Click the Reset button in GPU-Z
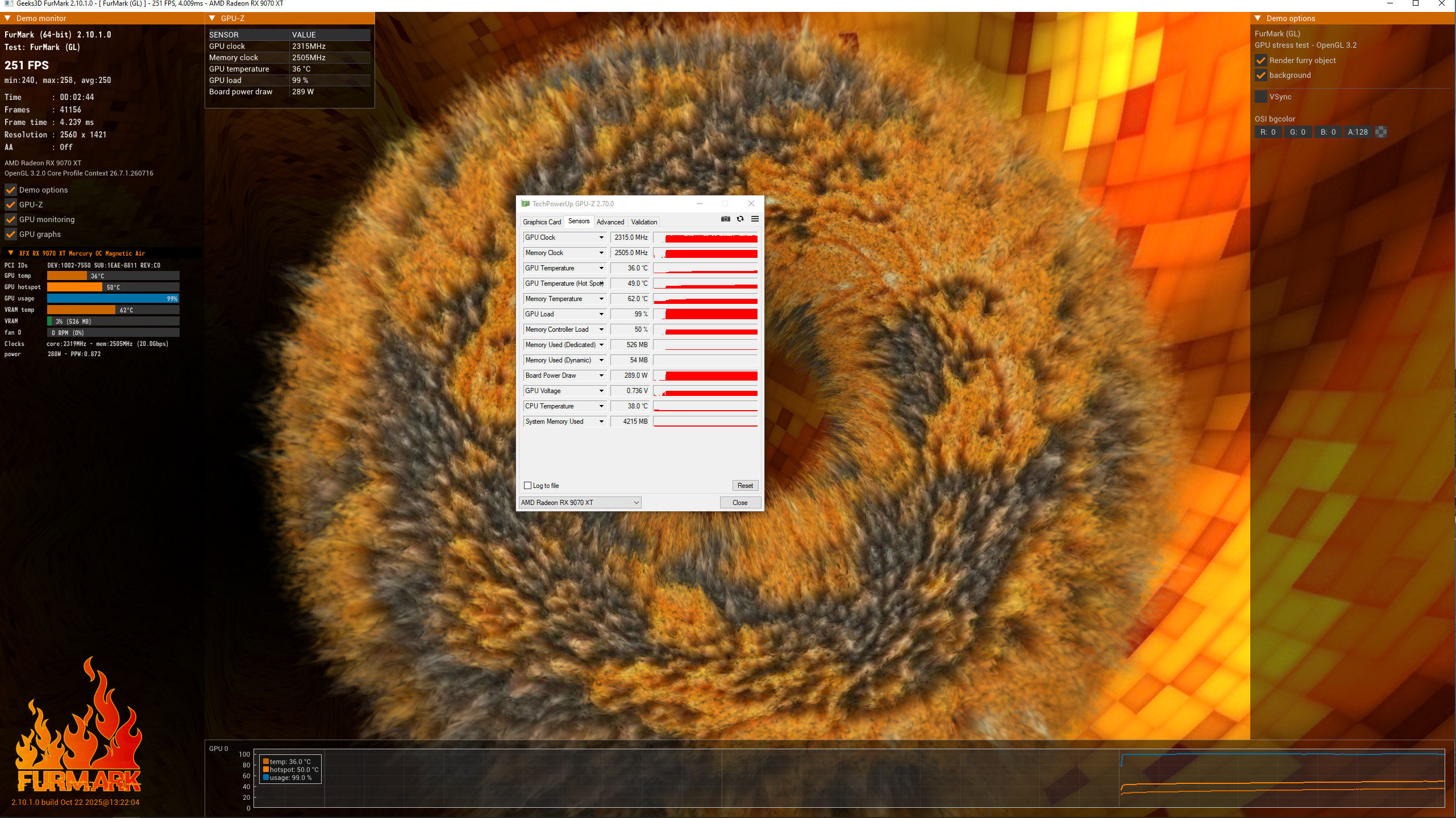This screenshot has width=1456, height=818. tap(745, 486)
